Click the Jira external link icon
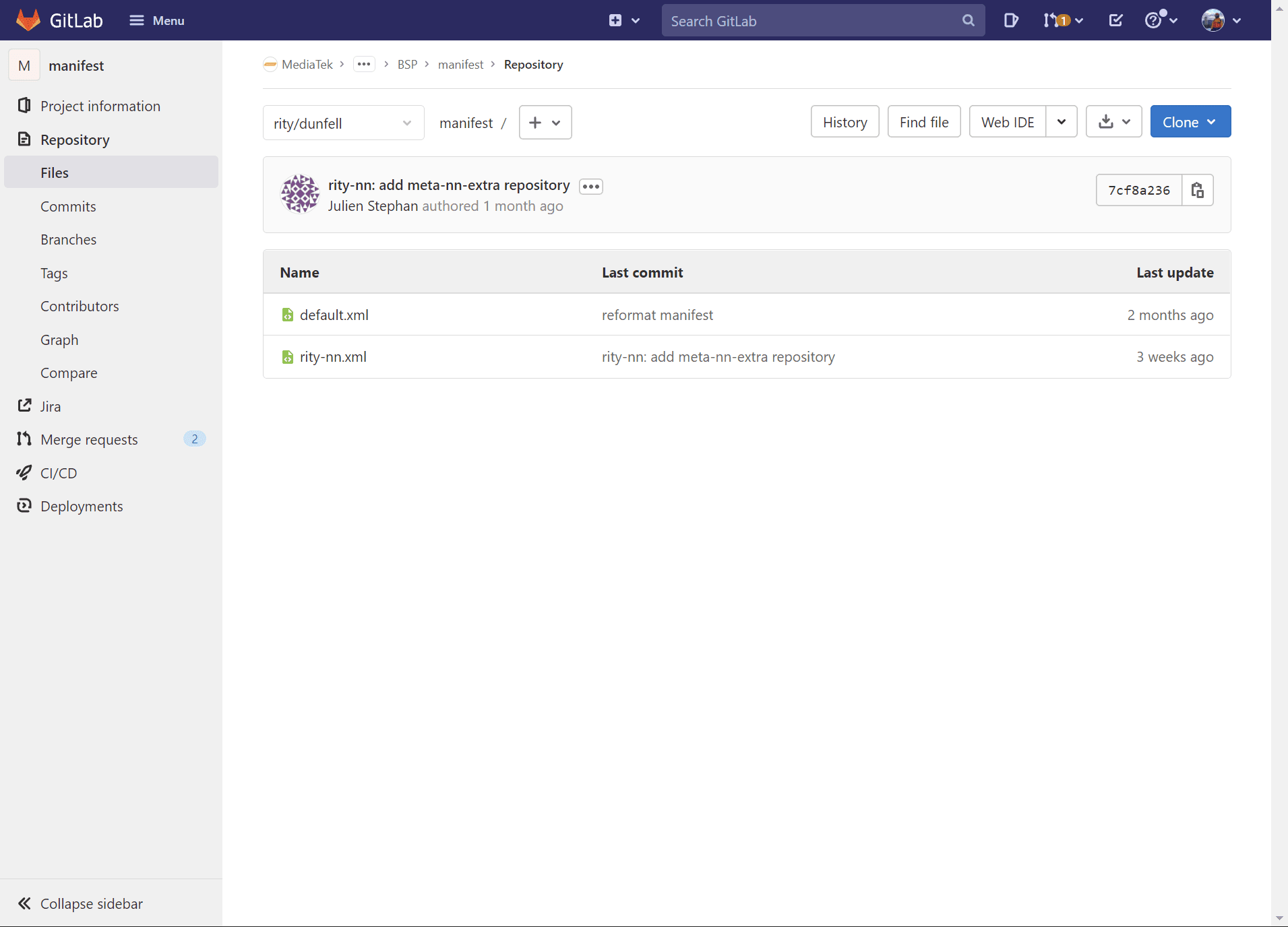The height and width of the screenshot is (927, 1288). [x=24, y=405]
